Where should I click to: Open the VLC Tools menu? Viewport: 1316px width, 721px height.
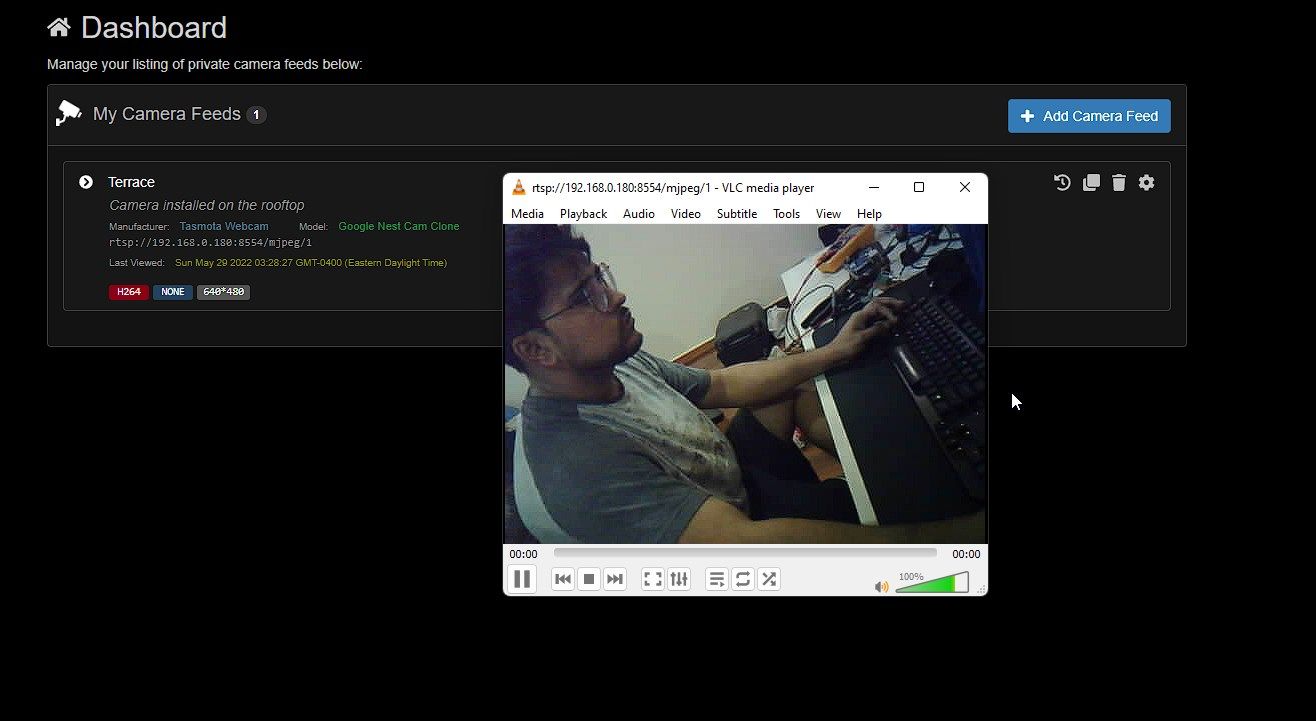click(786, 214)
